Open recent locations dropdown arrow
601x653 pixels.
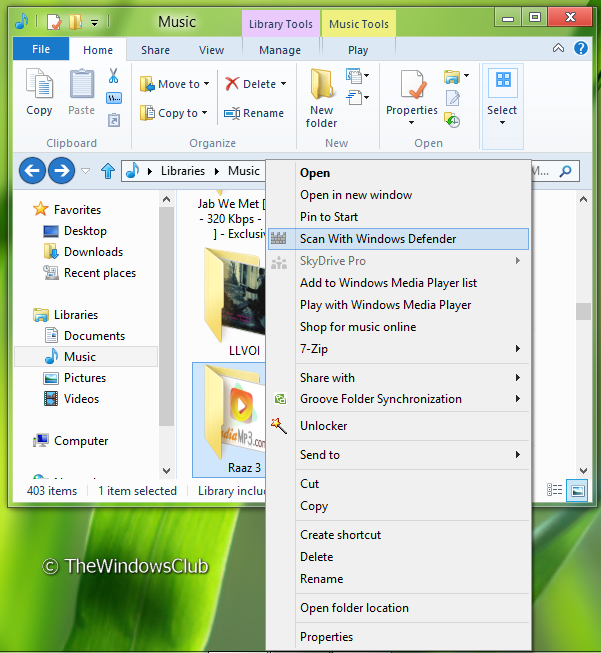tap(85, 171)
